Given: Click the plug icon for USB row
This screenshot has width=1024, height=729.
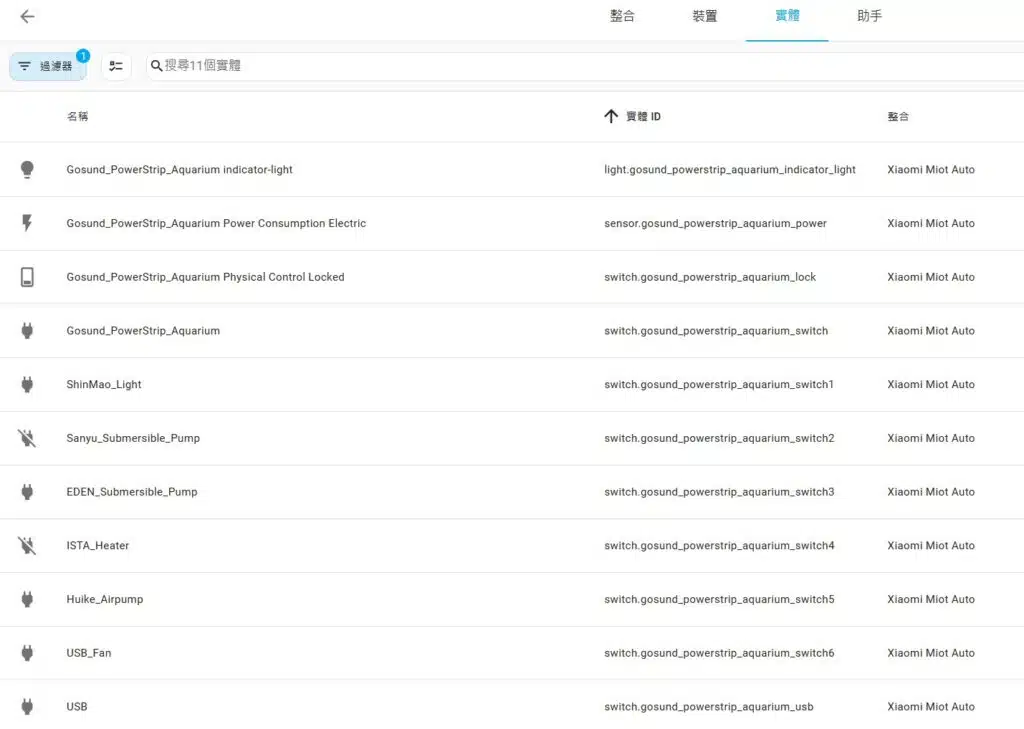Looking at the screenshot, I should coord(27,706).
